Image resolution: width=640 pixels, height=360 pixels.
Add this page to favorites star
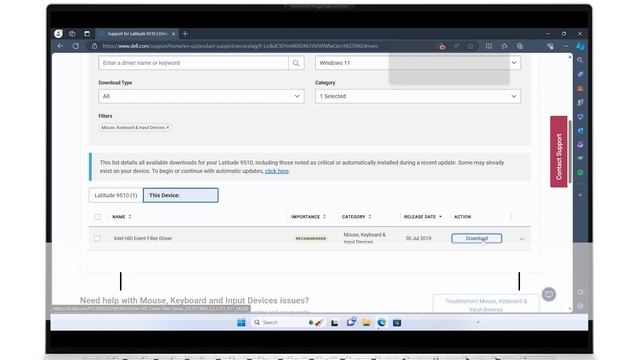471,46
